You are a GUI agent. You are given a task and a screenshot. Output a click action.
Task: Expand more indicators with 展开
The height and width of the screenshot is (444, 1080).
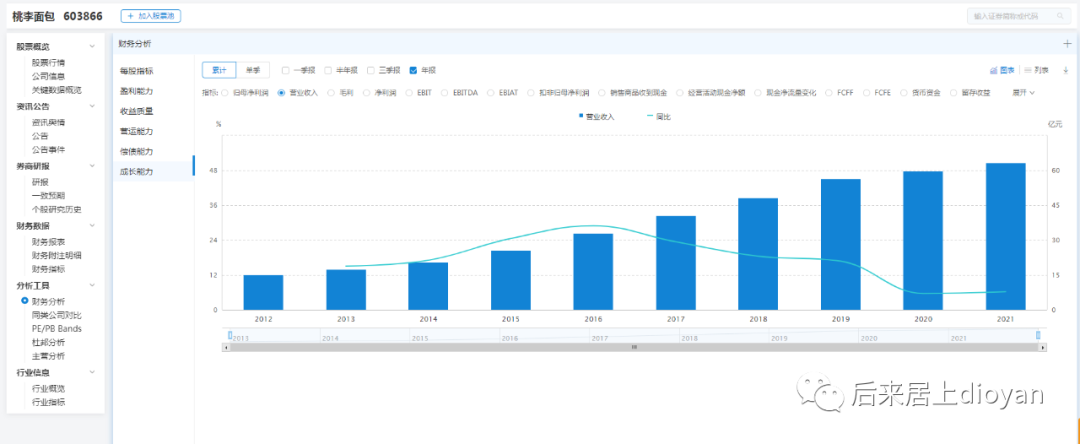click(x=1023, y=92)
